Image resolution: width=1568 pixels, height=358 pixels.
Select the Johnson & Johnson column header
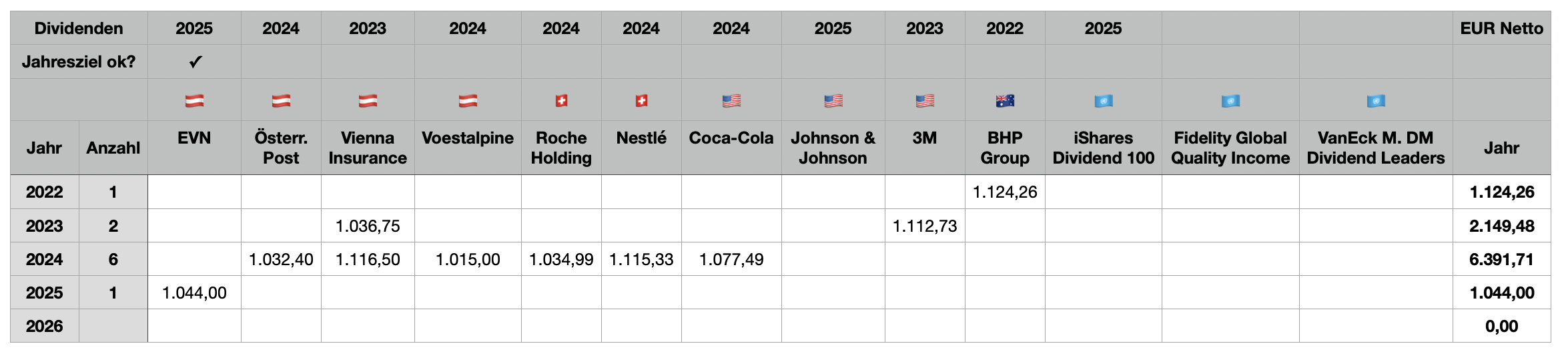[833, 148]
